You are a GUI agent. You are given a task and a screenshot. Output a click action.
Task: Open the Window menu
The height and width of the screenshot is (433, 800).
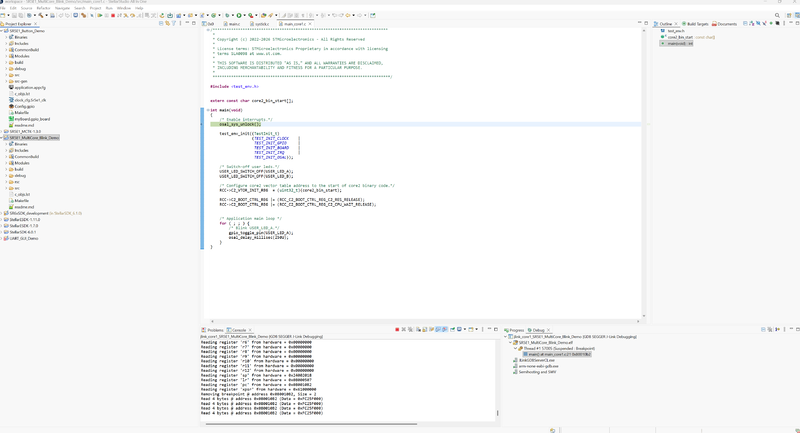point(123,8)
